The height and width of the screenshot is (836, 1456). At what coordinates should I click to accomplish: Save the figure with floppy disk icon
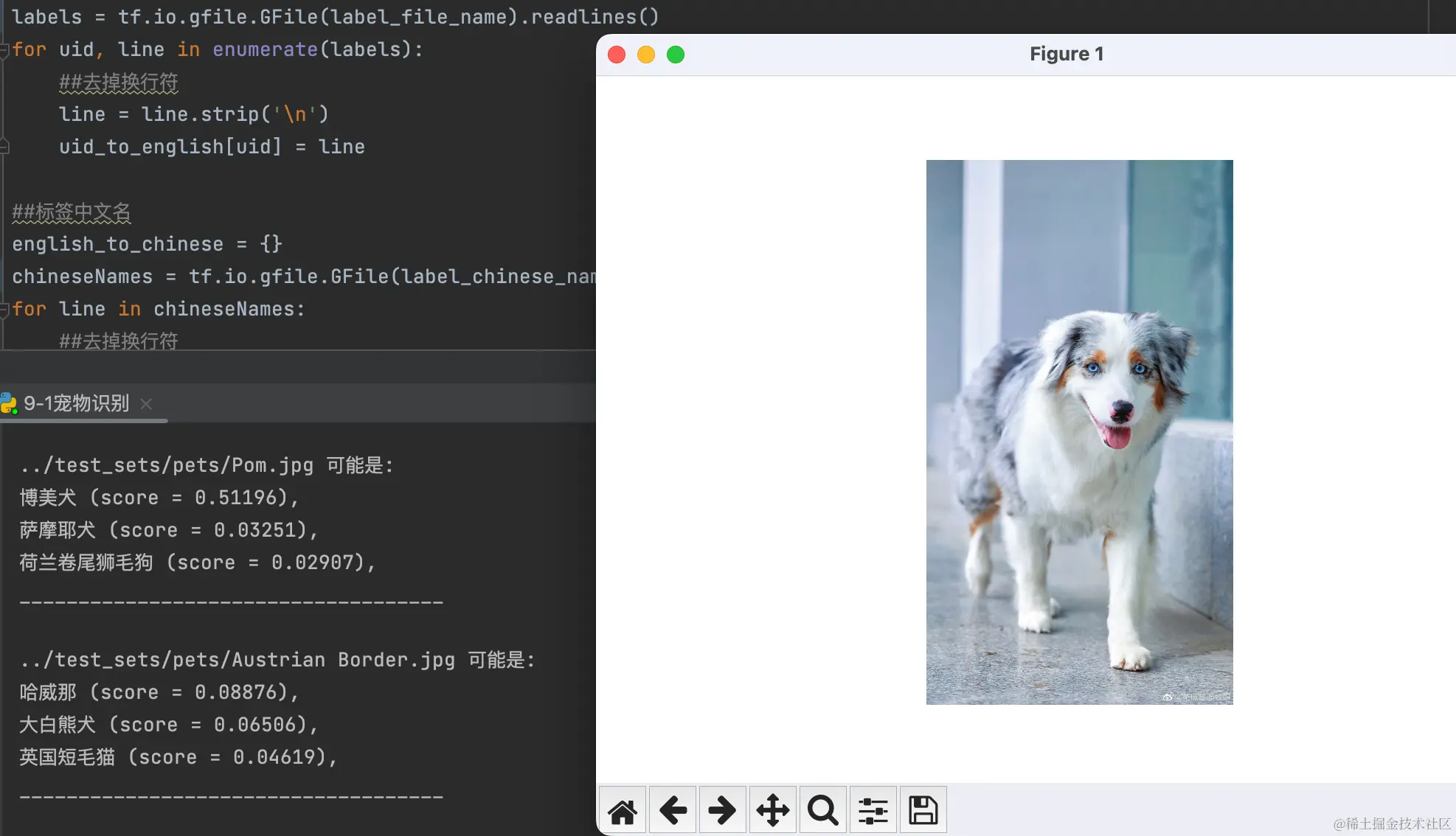(923, 811)
